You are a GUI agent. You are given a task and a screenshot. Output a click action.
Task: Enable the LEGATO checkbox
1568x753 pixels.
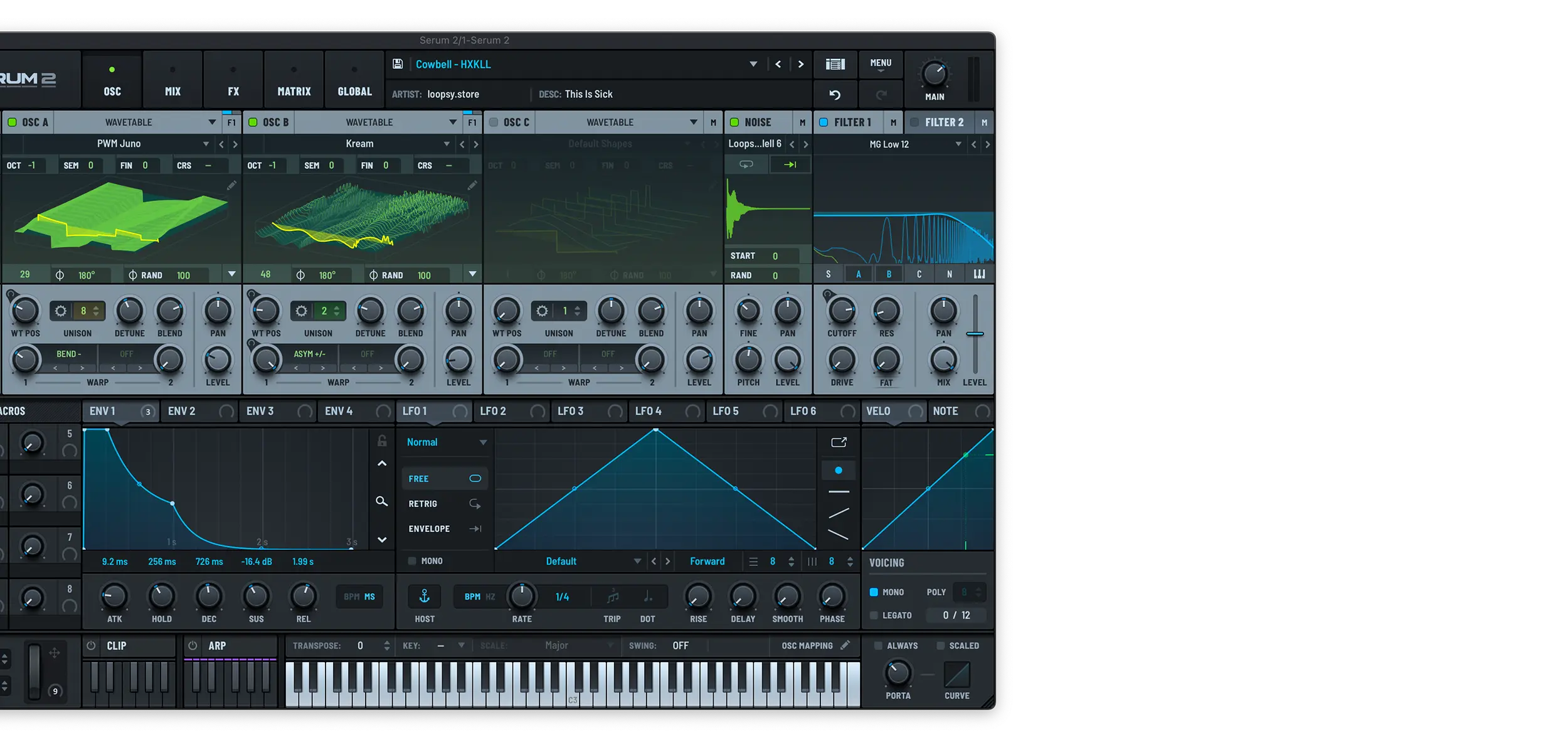[x=874, y=616]
